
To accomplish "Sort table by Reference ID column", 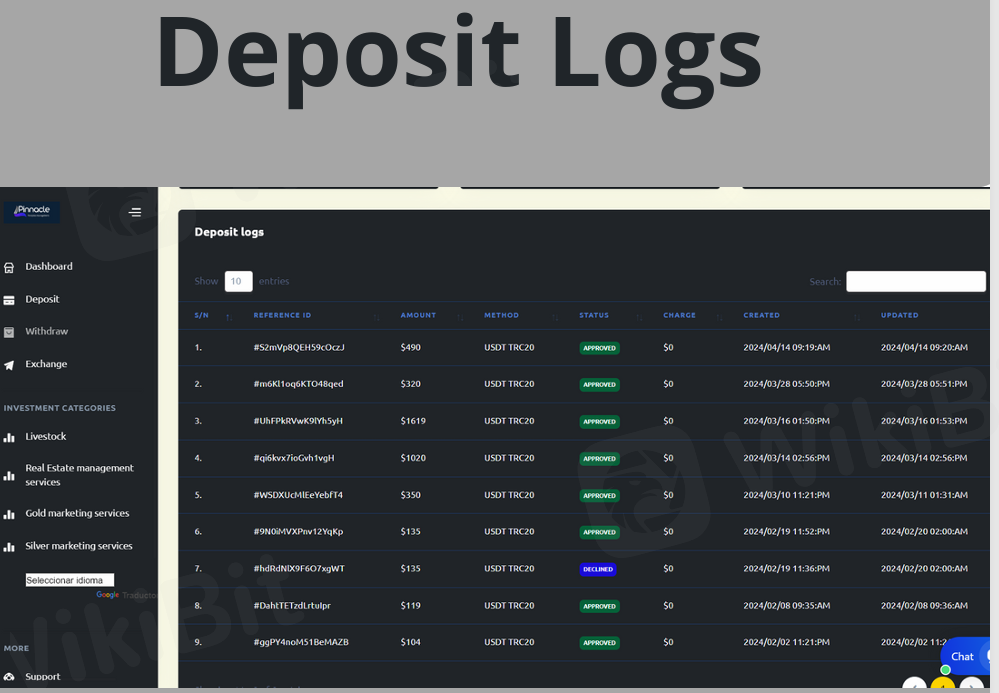I will tap(282, 315).
